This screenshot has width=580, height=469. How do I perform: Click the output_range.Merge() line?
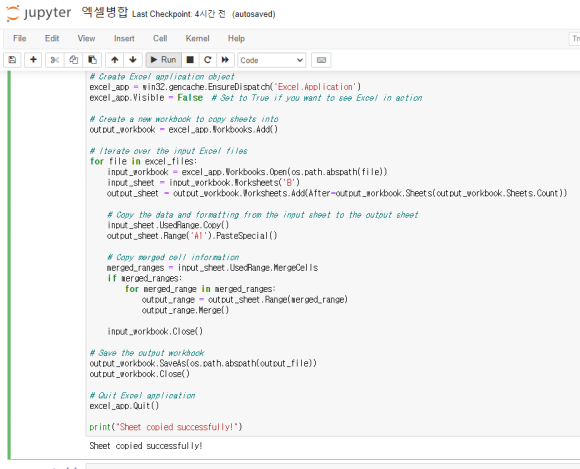tap(185, 310)
